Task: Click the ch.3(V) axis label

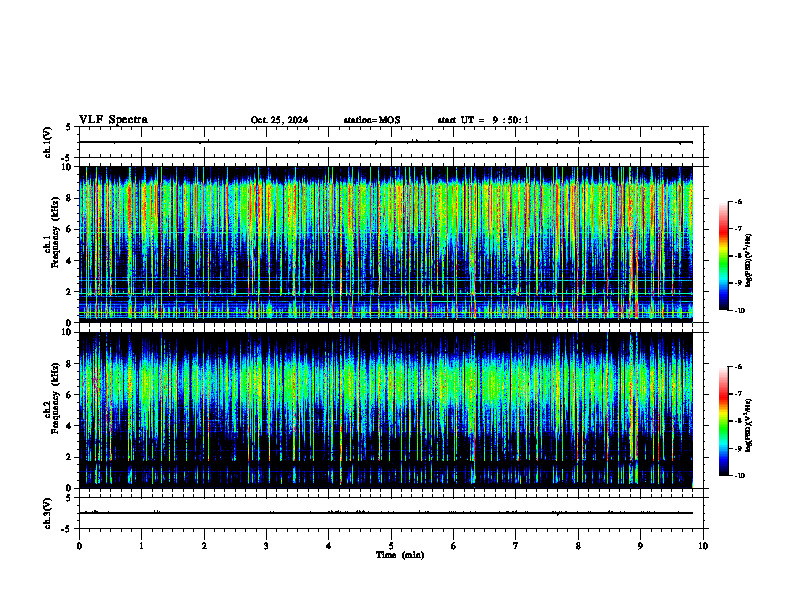Action: pyautogui.click(x=48, y=513)
